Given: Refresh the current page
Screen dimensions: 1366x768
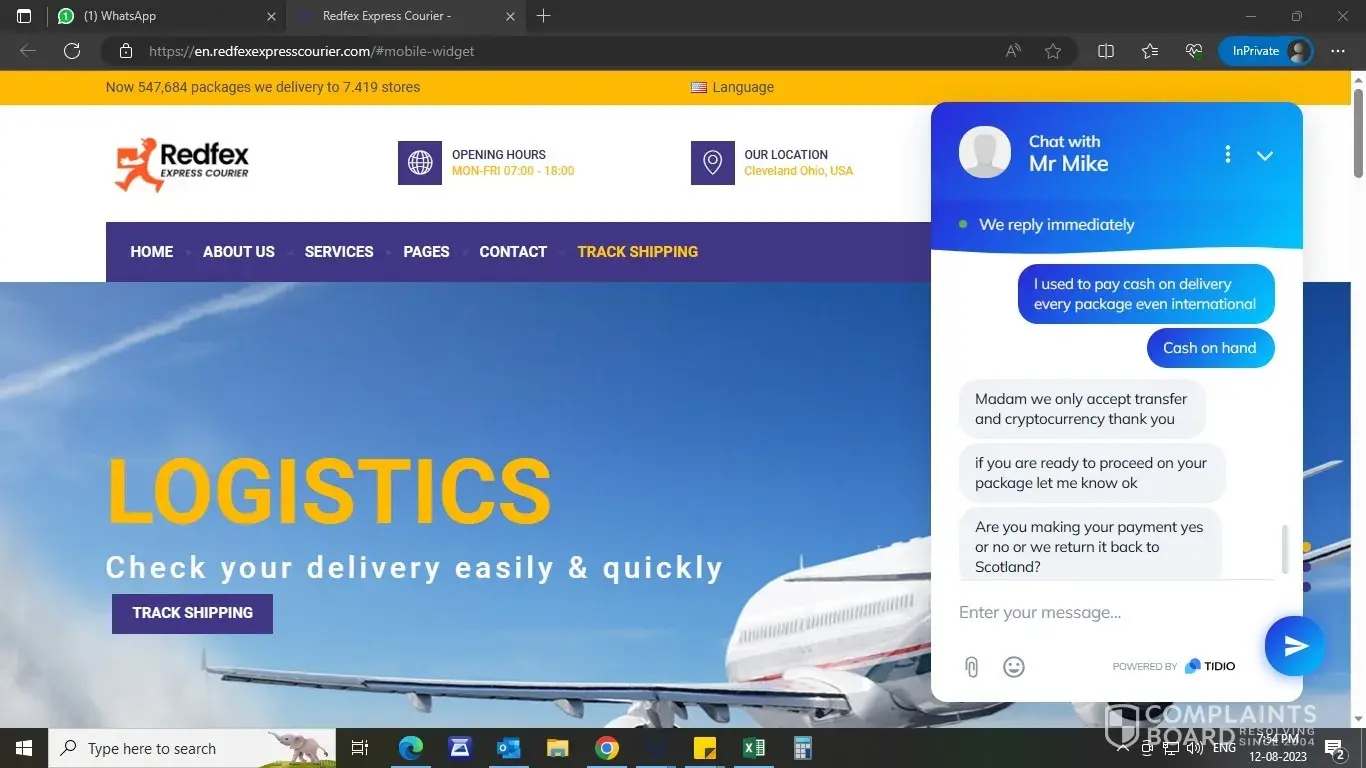Looking at the screenshot, I should [x=72, y=51].
